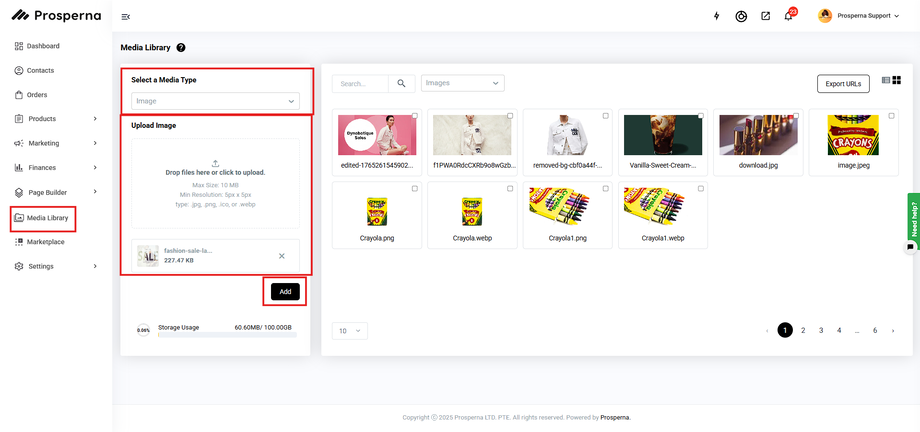Image resolution: width=920 pixels, height=432 pixels.
Task: Click the sidebar collapse hamburger icon
Action: coord(125,16)
